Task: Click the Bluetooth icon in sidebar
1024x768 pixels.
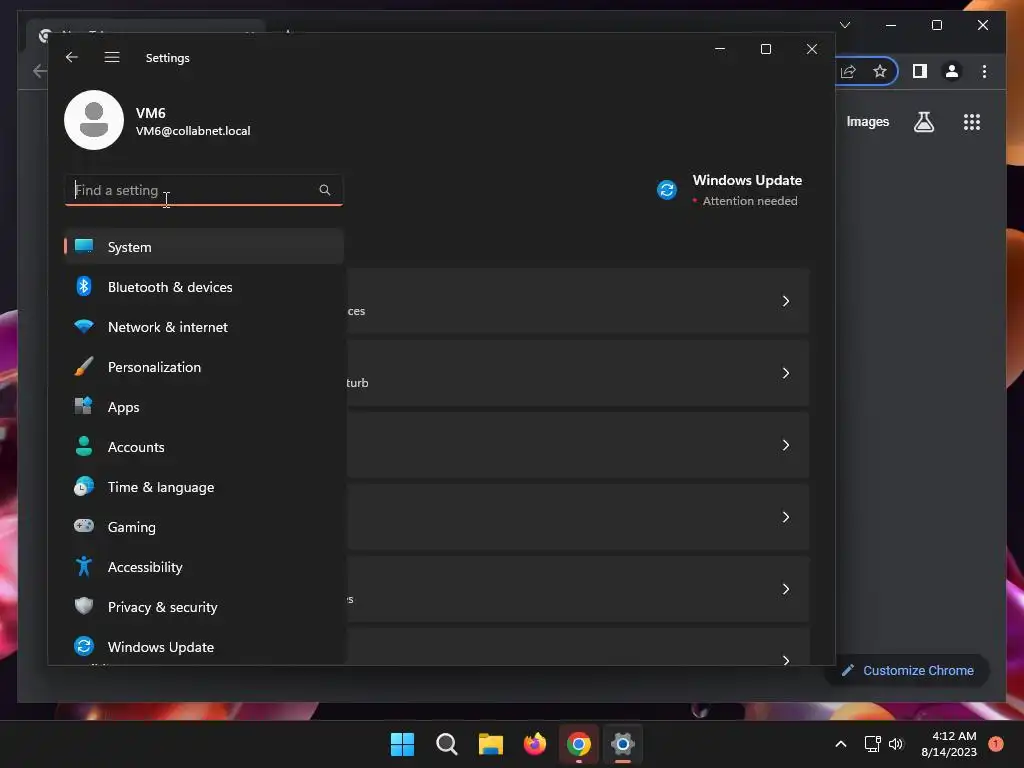Action: pos(84,286)
